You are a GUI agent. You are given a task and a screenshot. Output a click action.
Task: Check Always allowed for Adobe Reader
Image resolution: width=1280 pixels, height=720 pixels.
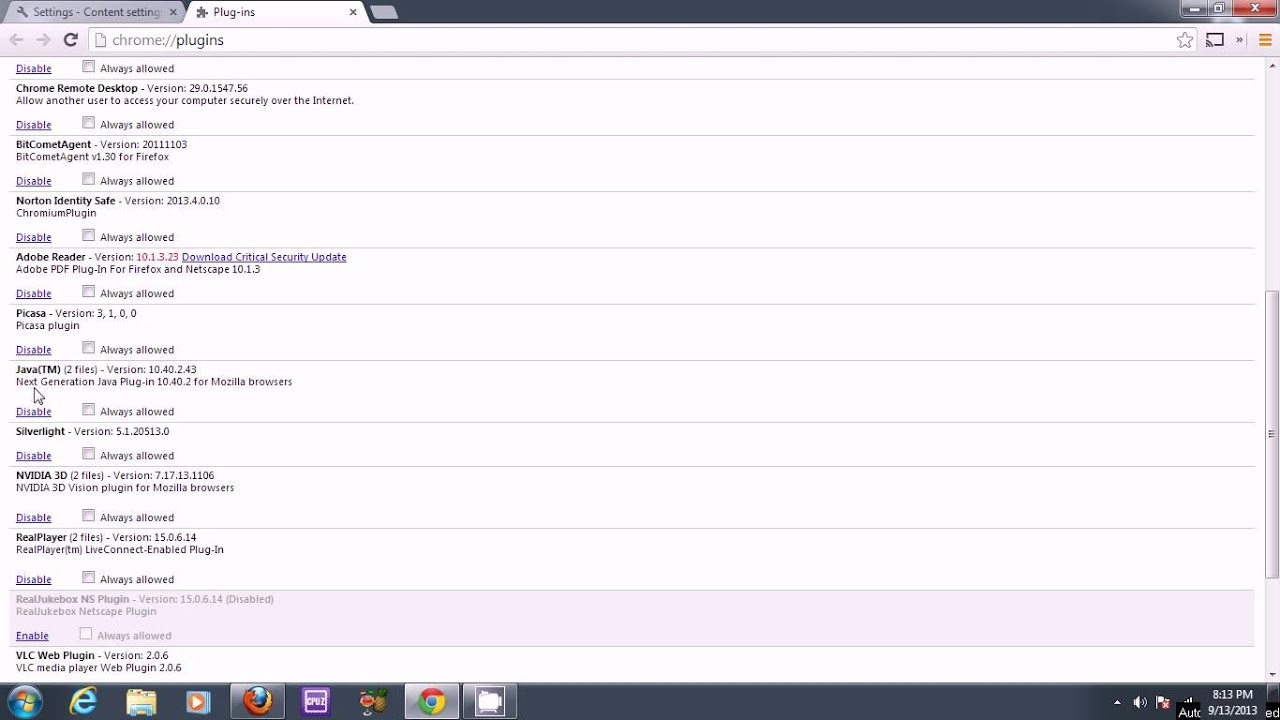tap(88, 291)
